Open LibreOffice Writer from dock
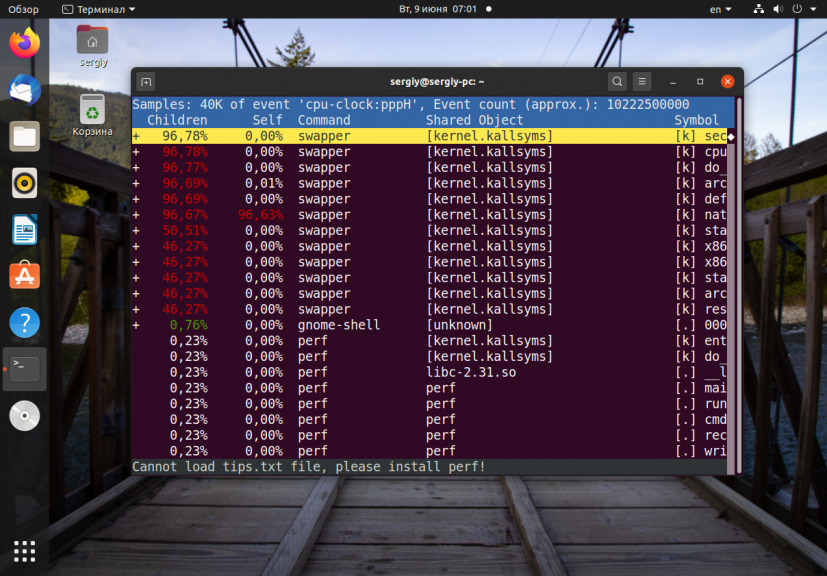This screenshot has height=576, width=827. (x=25, y=230)
